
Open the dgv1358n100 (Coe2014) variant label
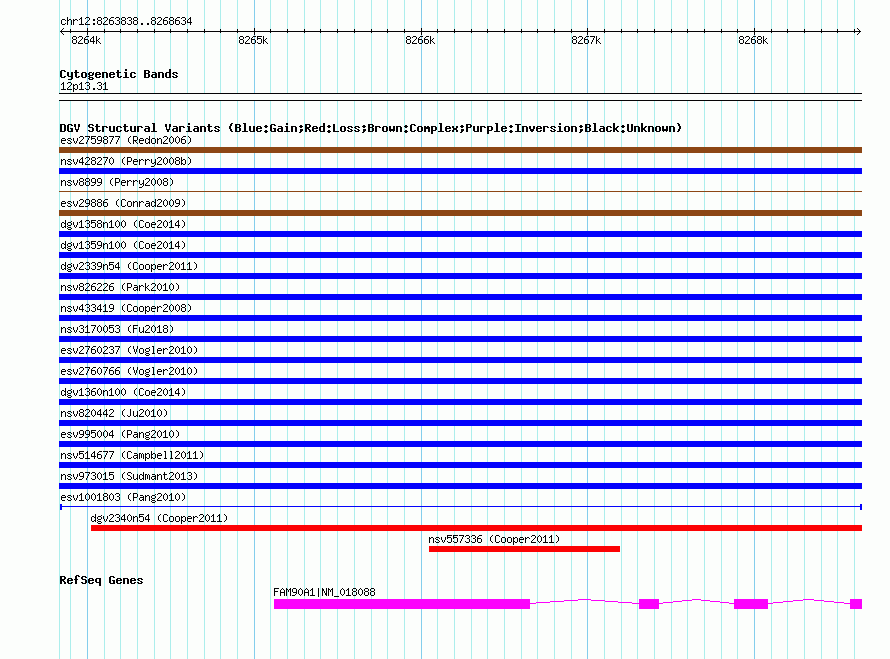click(x=122, y=224)
